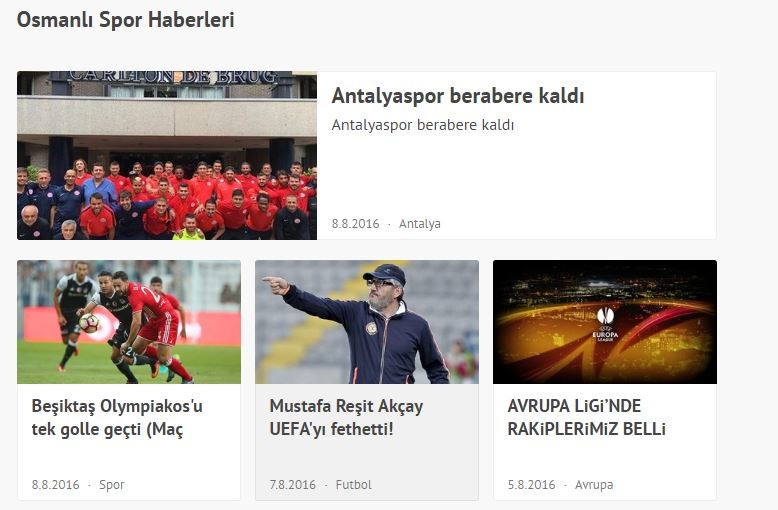Select the date 8.8.2016 beside Spor
Screen dimensions: 778x510
pos(56,484)
